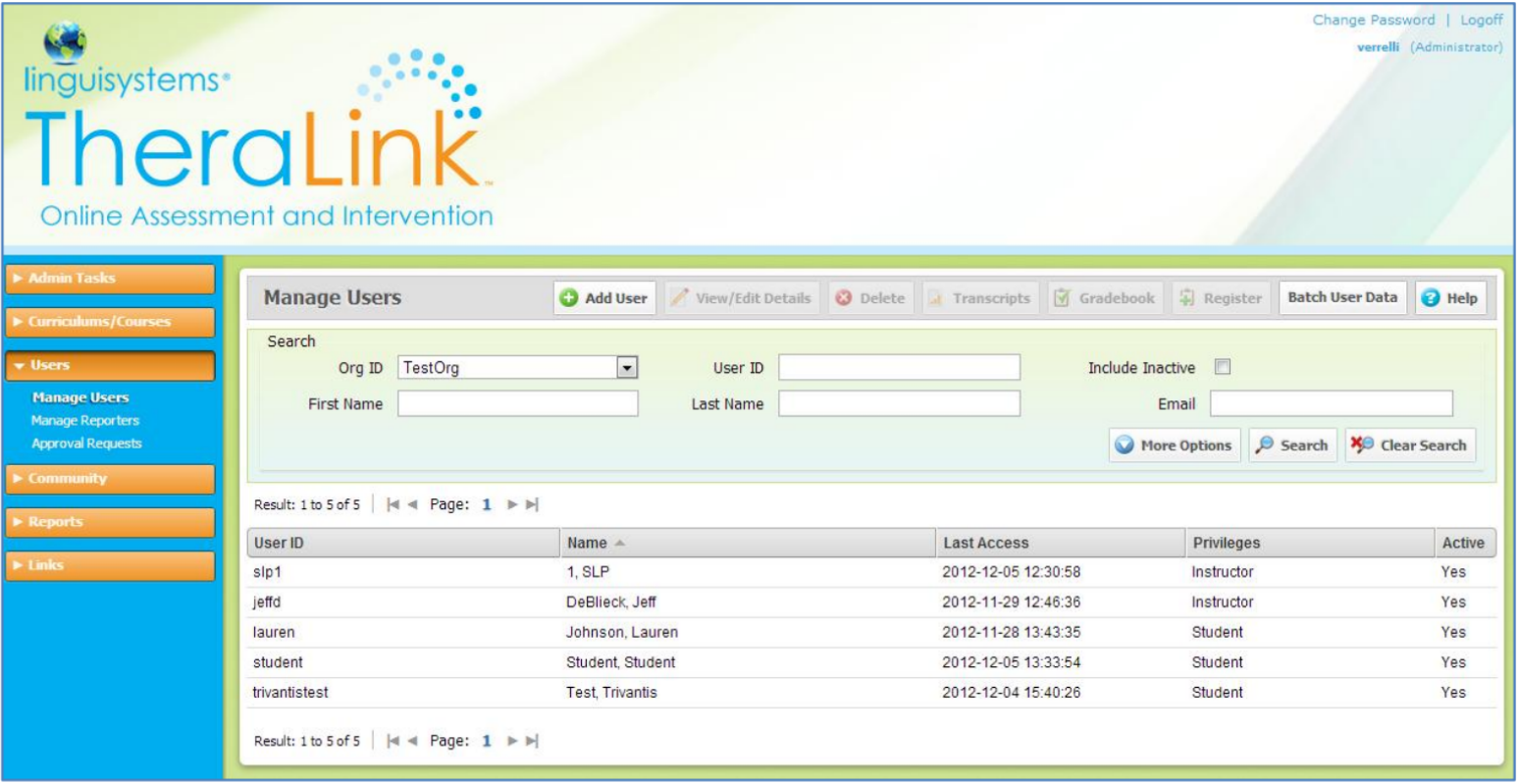1519x784 pixels.
Task: Click the Add User button
Action: tap(603, 298)
